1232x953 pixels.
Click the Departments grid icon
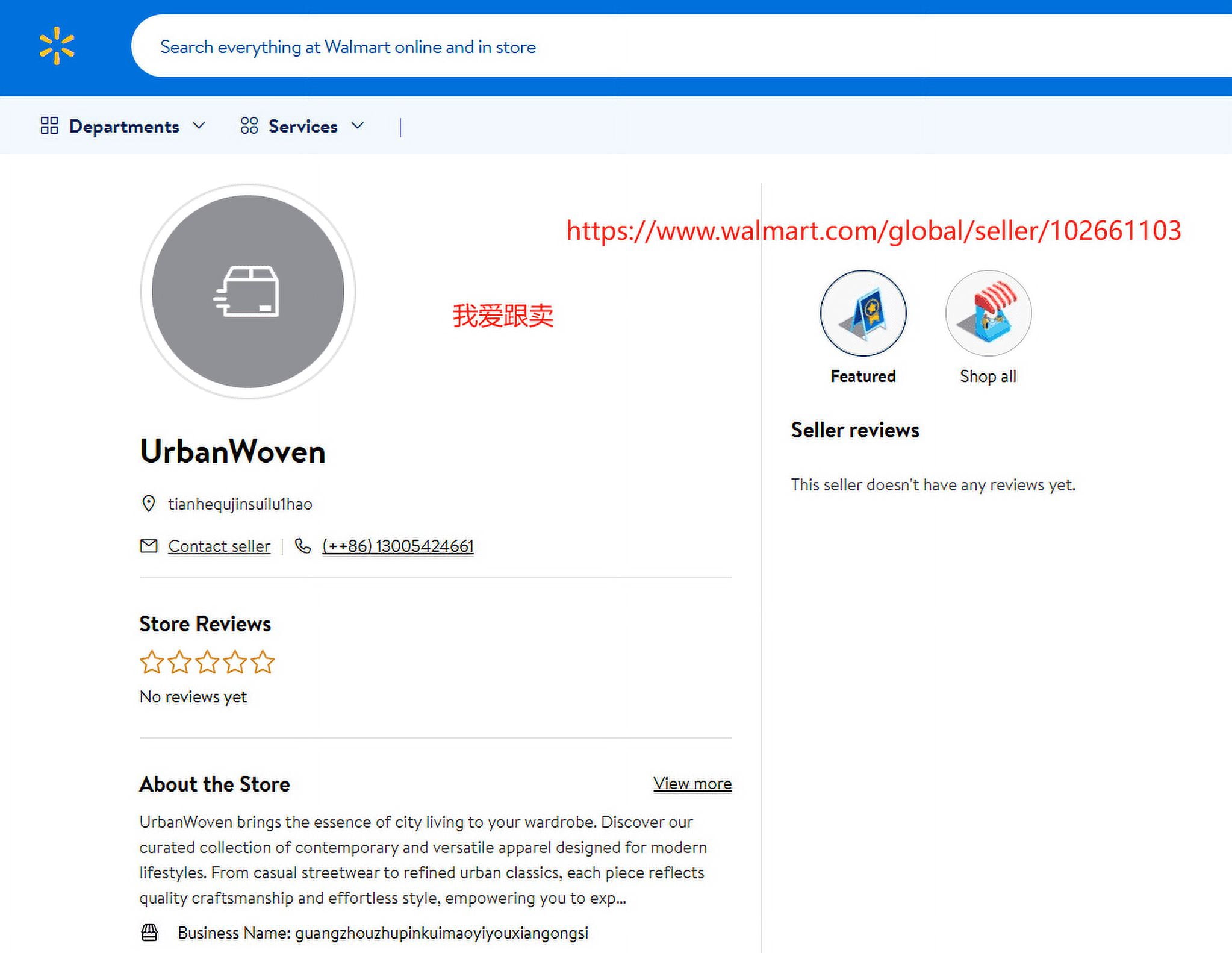(49, 125)
